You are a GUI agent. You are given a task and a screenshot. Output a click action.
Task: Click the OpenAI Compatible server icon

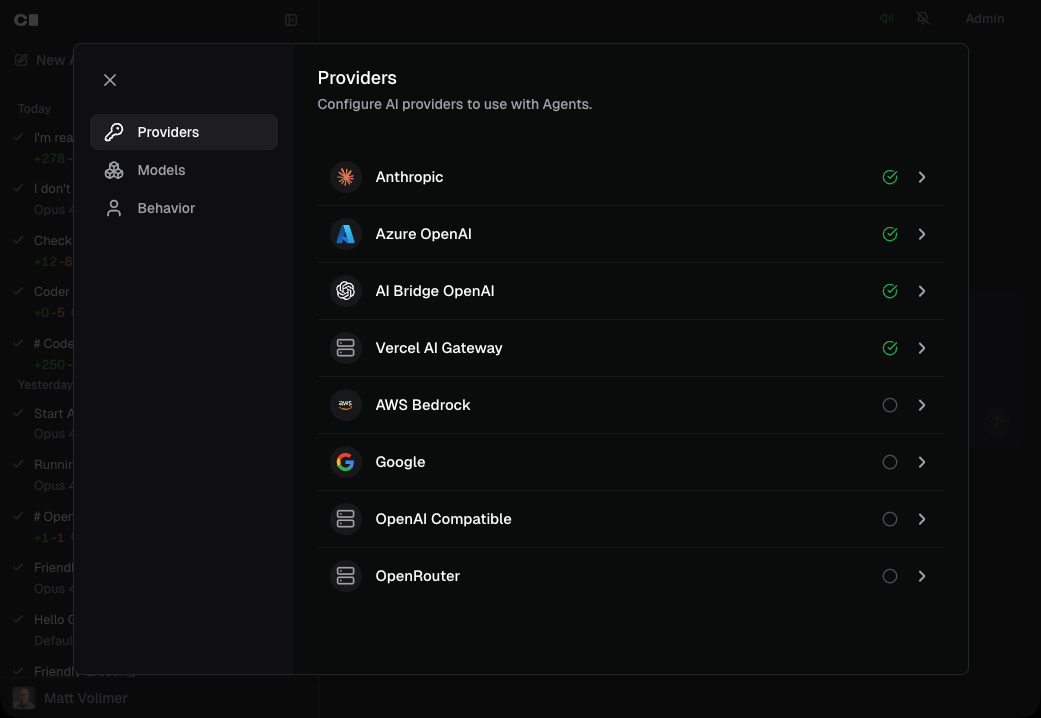click(x=346, y=519)
